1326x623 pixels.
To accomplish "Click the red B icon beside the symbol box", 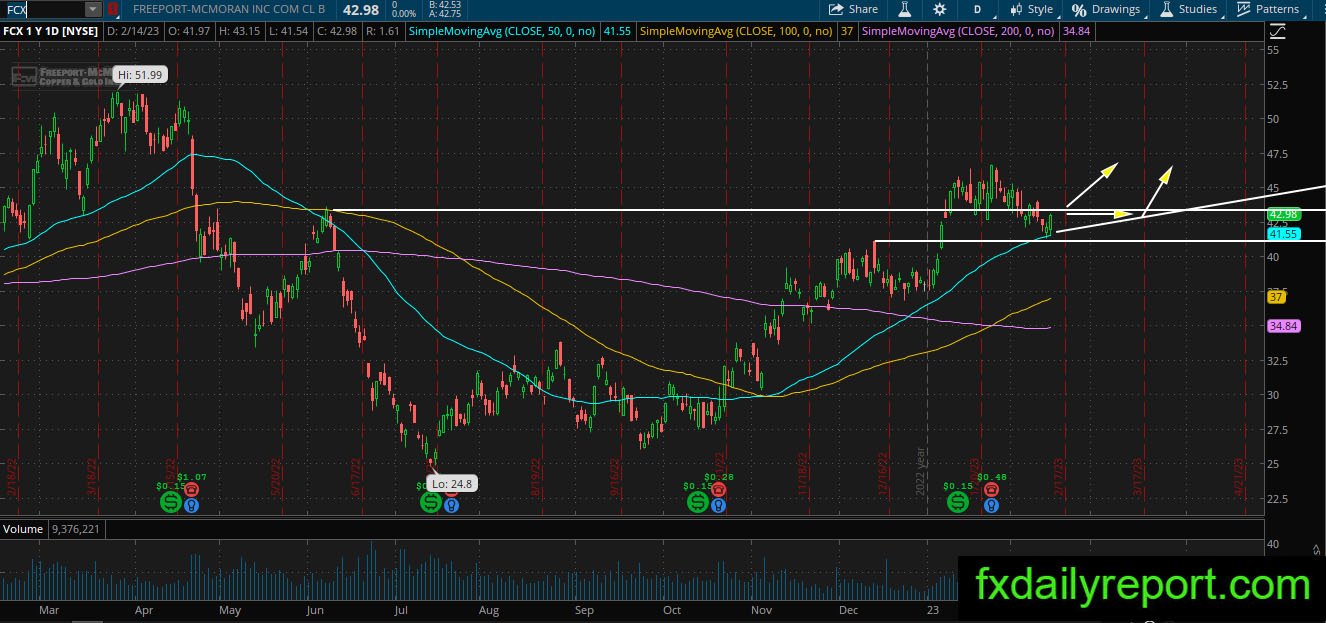I will 113,9.
